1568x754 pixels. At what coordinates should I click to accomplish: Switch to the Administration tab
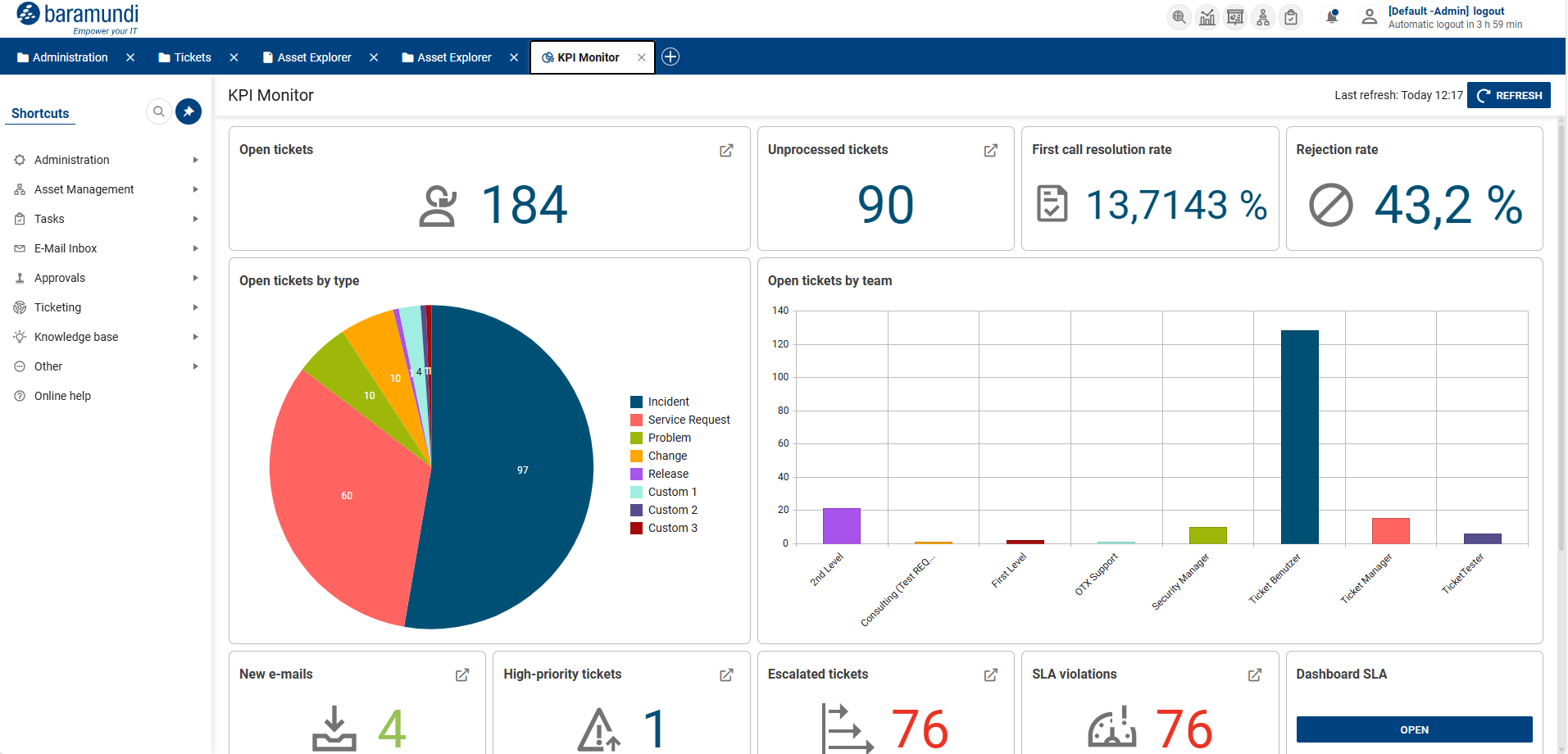pyautogui.click(x=70, y=57)
